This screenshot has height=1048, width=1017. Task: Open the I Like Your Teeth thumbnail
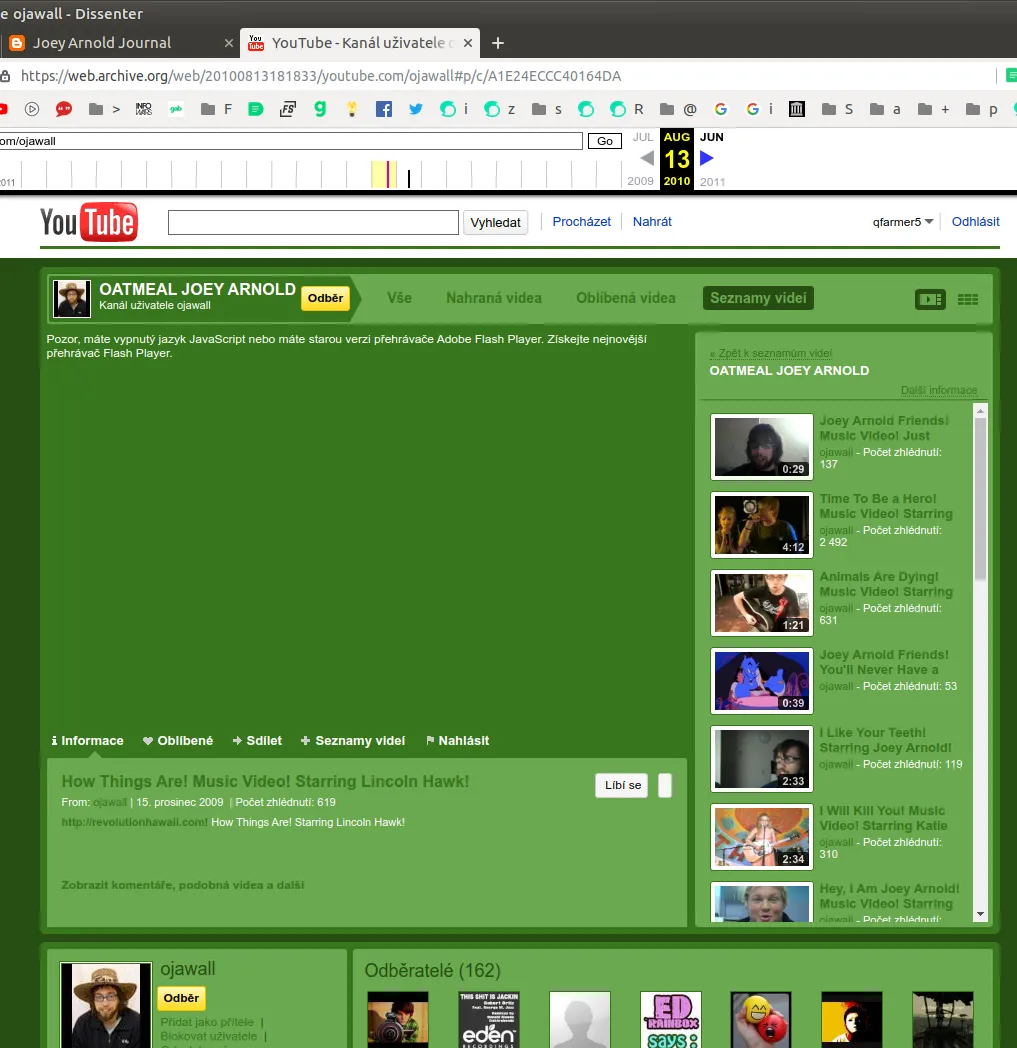(762, 759)
